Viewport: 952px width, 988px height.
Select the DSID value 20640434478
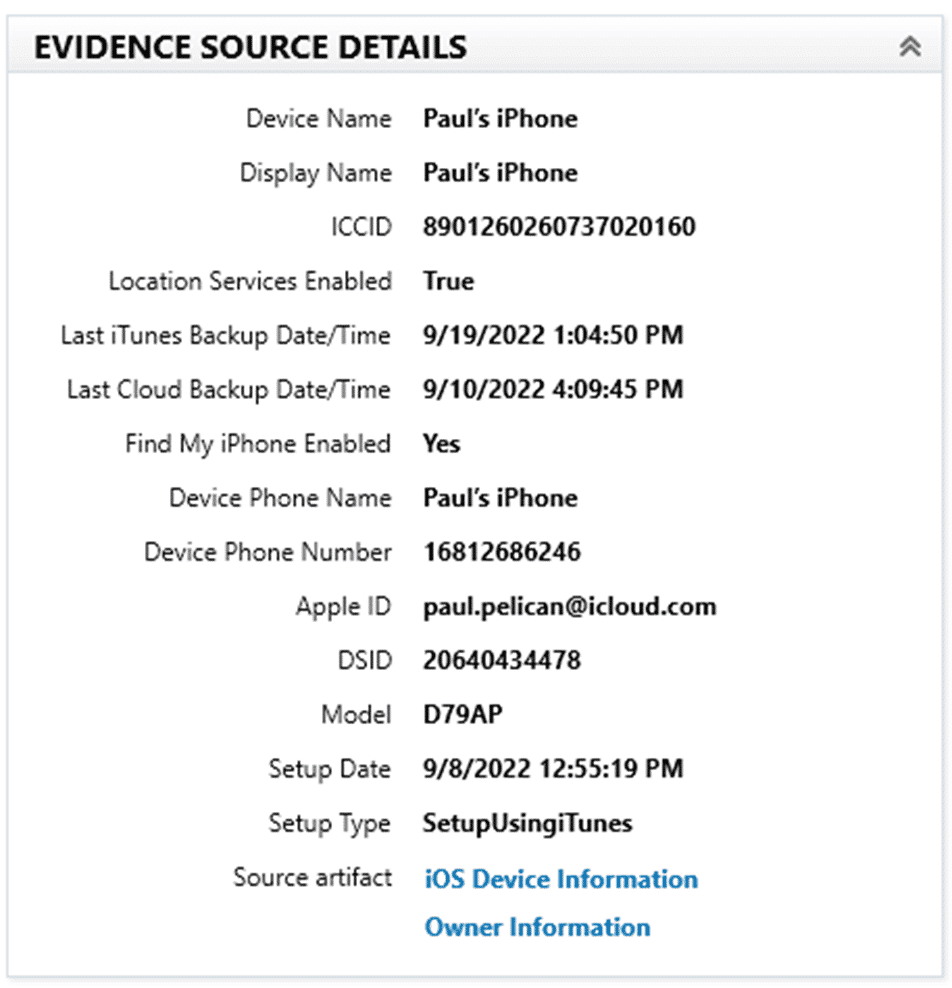coord(502,661)
